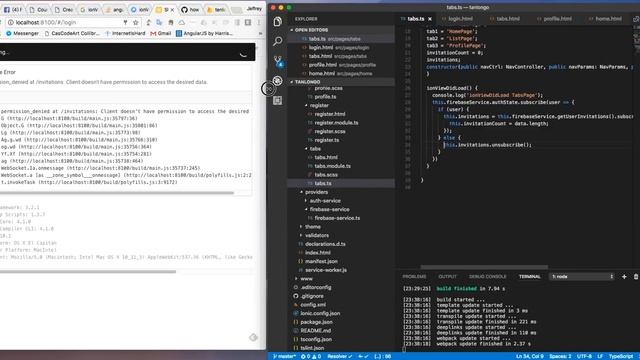Click the site info icon in Chrome address bar
Screen dimensions: 640x360
tap(11, 22)
